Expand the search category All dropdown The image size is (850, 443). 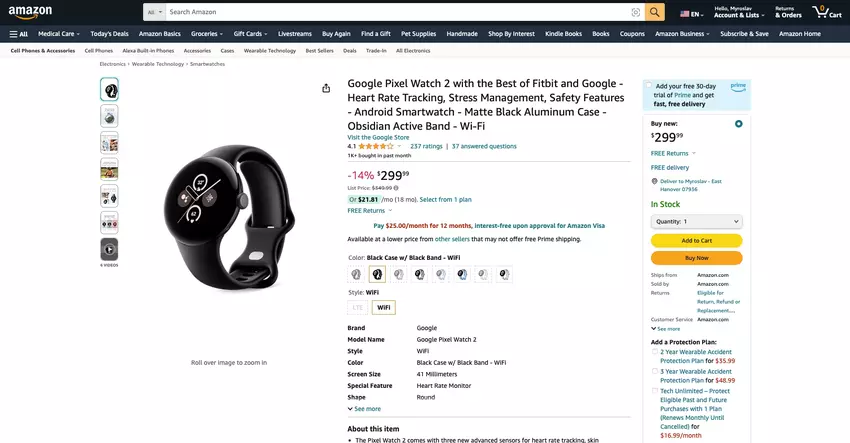[x=154, y=12]
